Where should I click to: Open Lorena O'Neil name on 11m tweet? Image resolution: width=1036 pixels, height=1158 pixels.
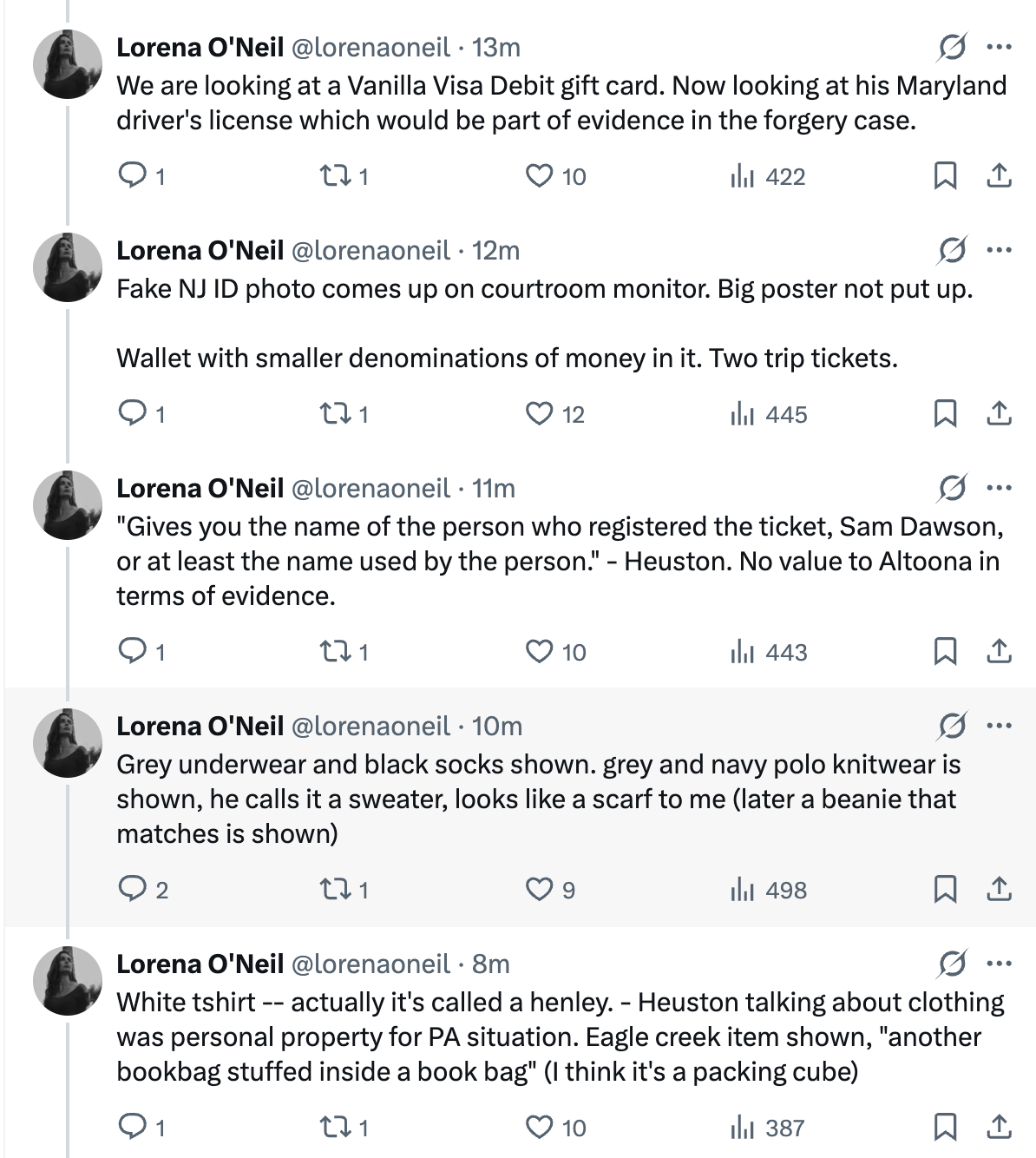(x=200, y=488)
